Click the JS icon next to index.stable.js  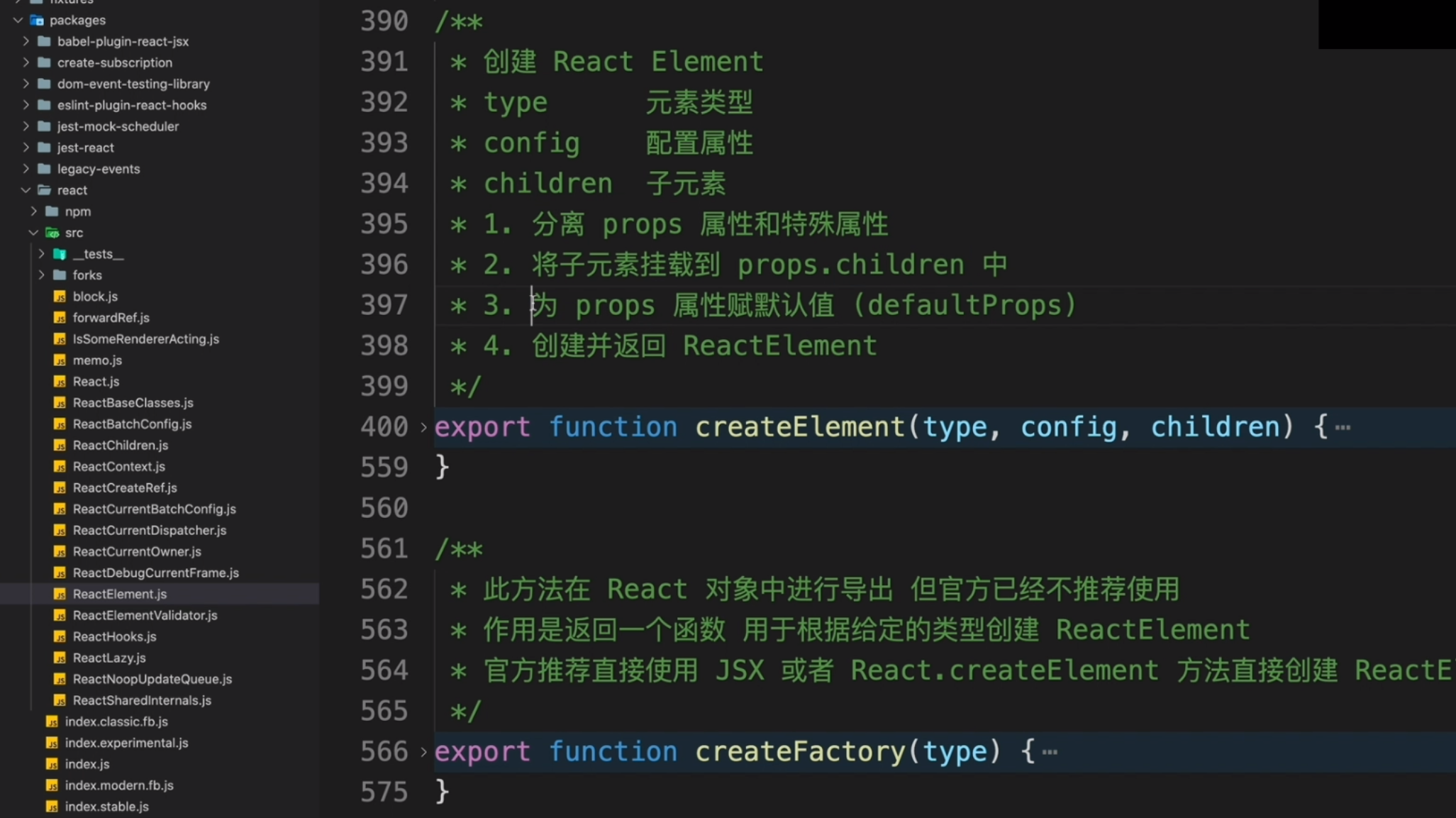(x=52, y=807)
